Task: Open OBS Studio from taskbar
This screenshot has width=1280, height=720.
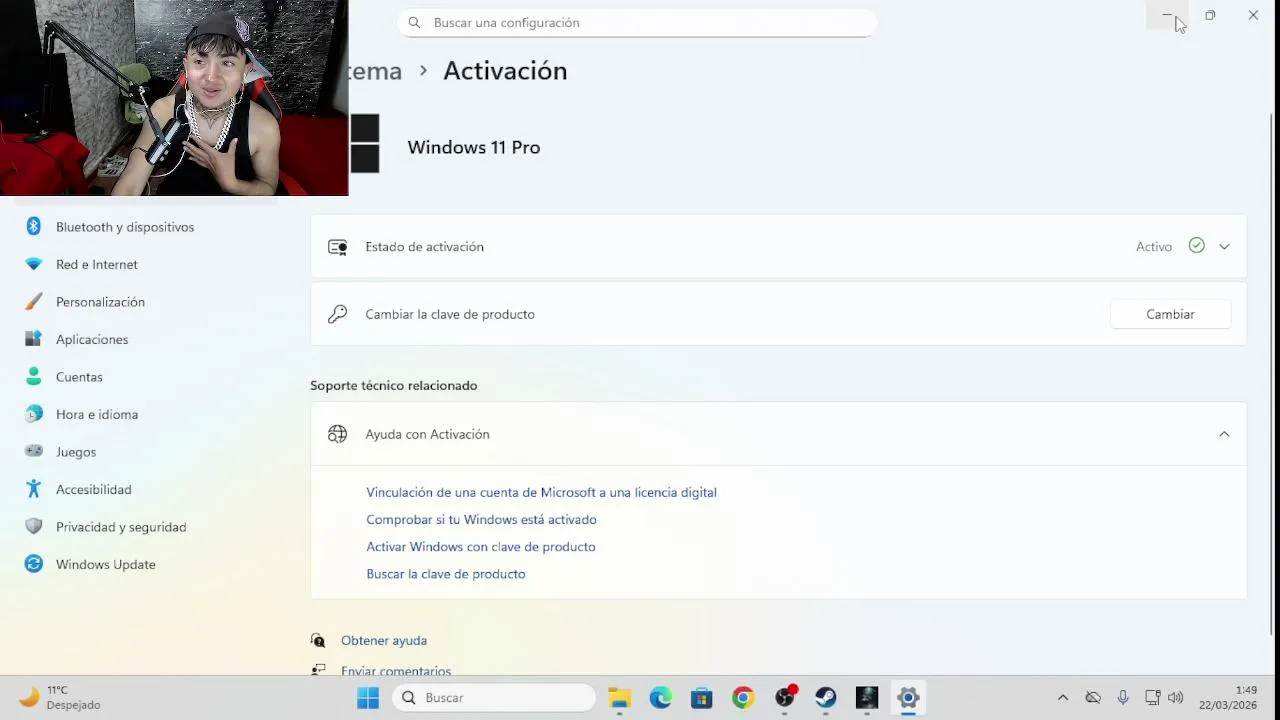Action: [x=786, y=698]
